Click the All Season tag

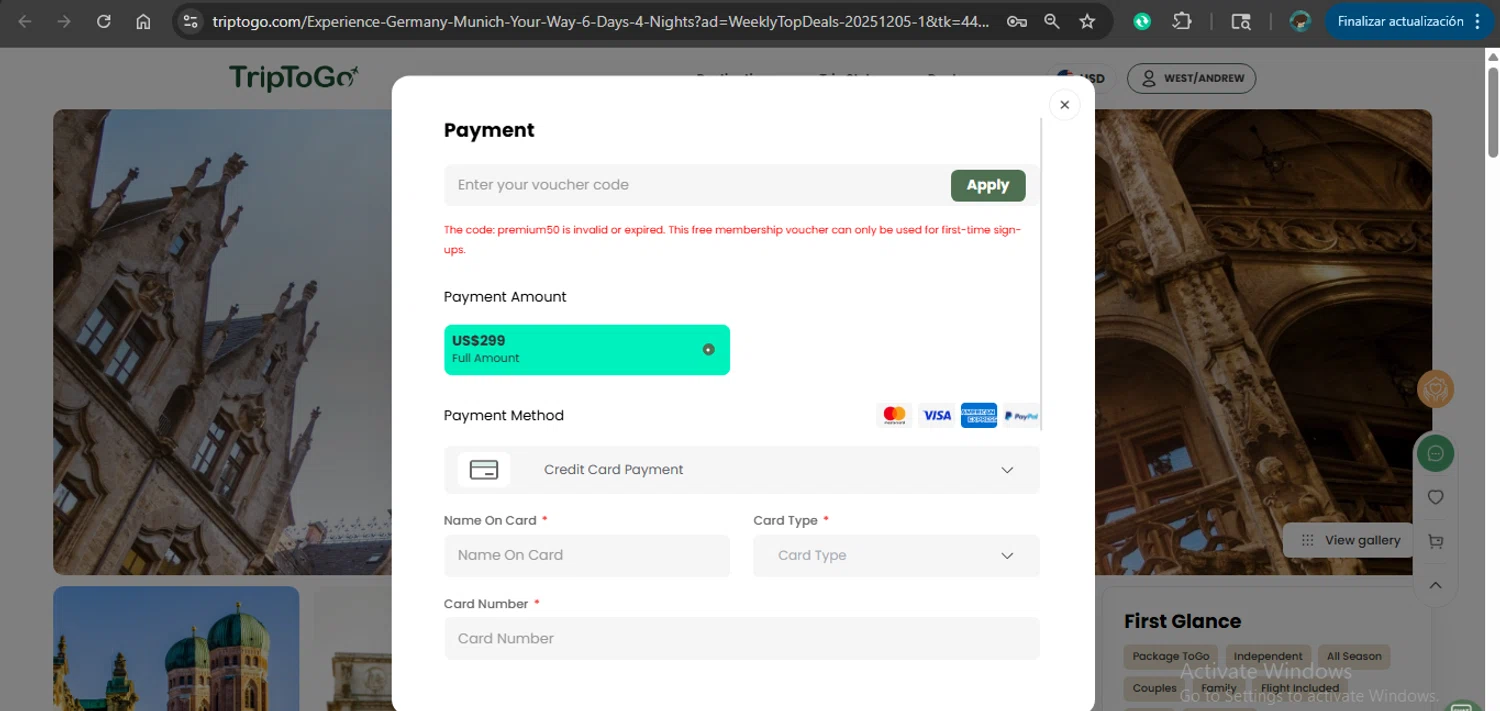(x=1354, y=657)
